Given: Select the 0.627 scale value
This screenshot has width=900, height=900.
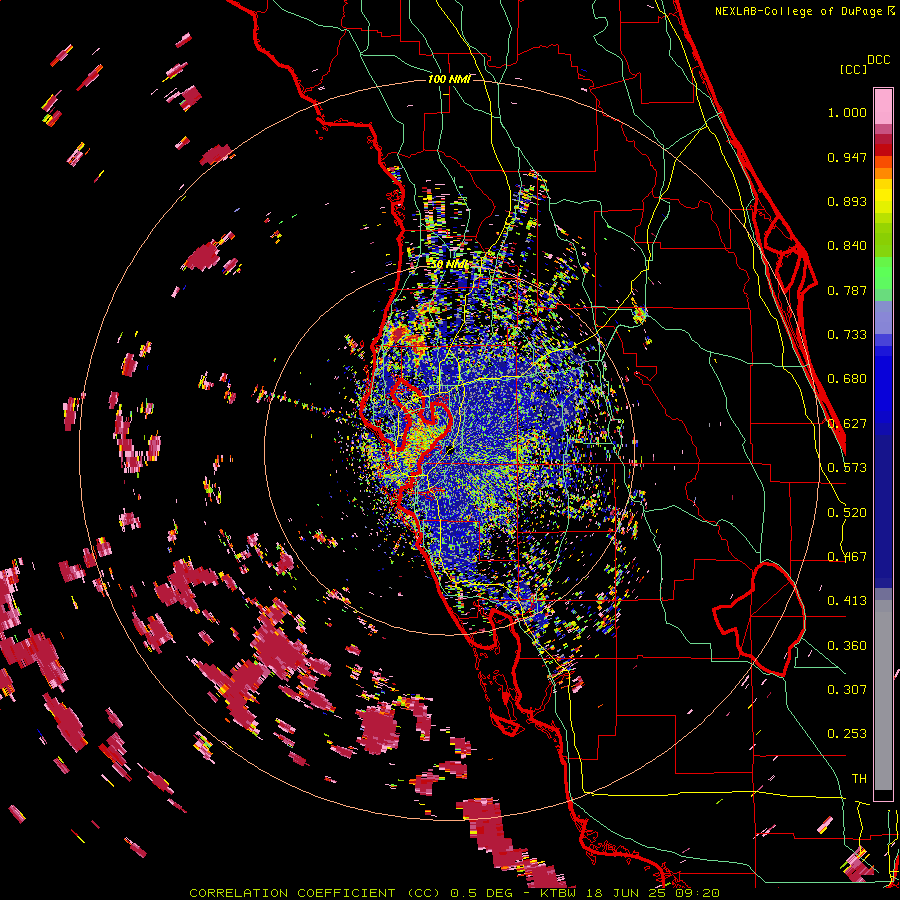Looking at the screenshot, I should [847, 424].
